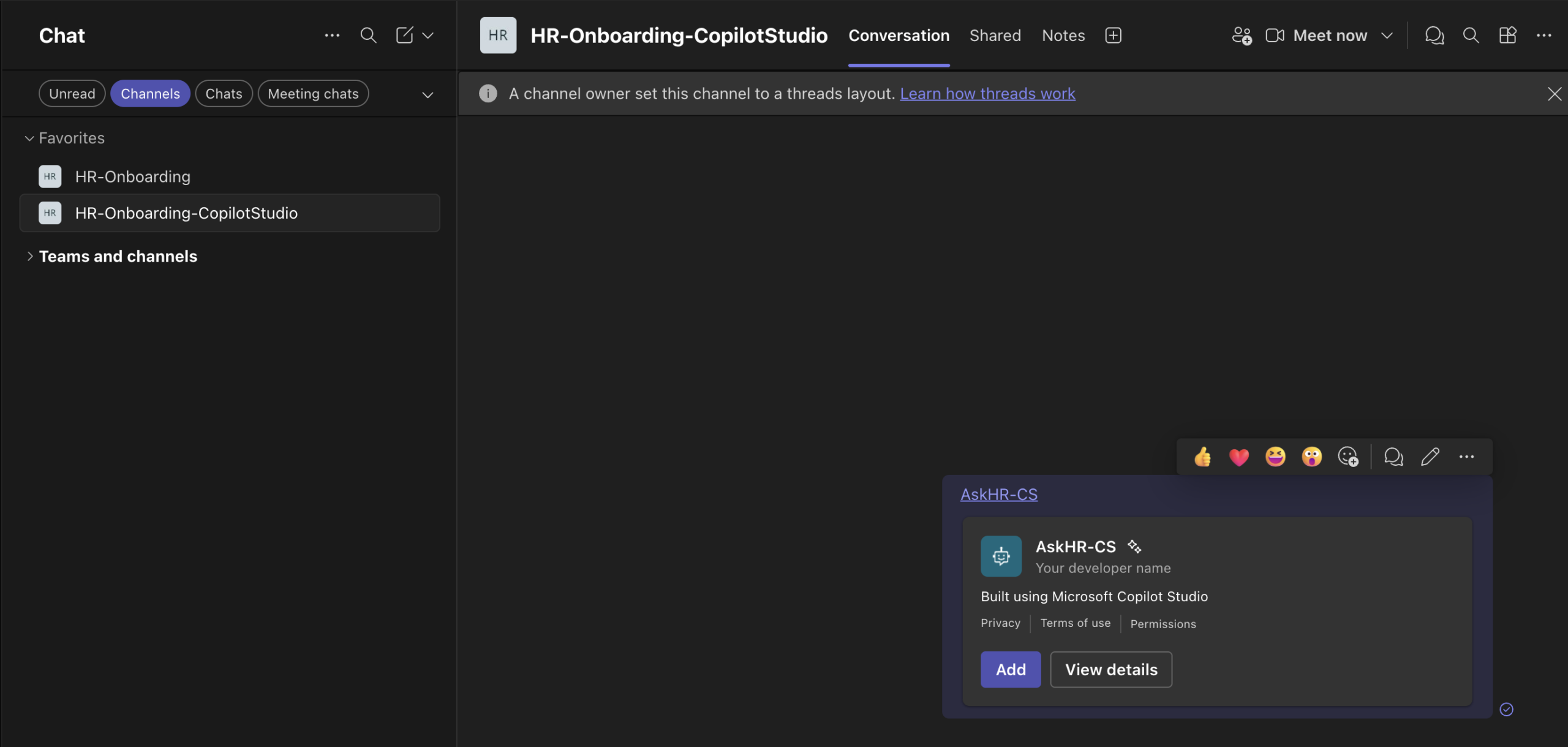Viewport: 1568px width, 747px height.
Task: Open the Notes tab
Action: 1063,35
